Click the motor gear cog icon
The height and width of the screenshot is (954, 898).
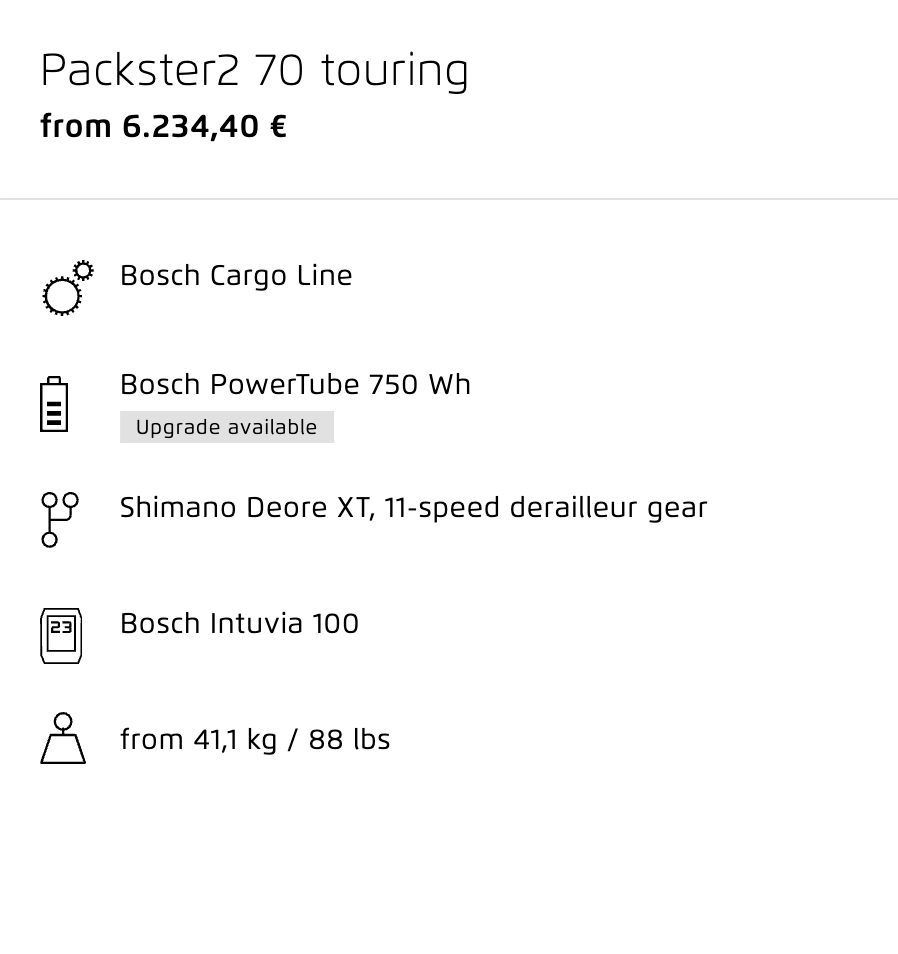[x=63, y=294]
